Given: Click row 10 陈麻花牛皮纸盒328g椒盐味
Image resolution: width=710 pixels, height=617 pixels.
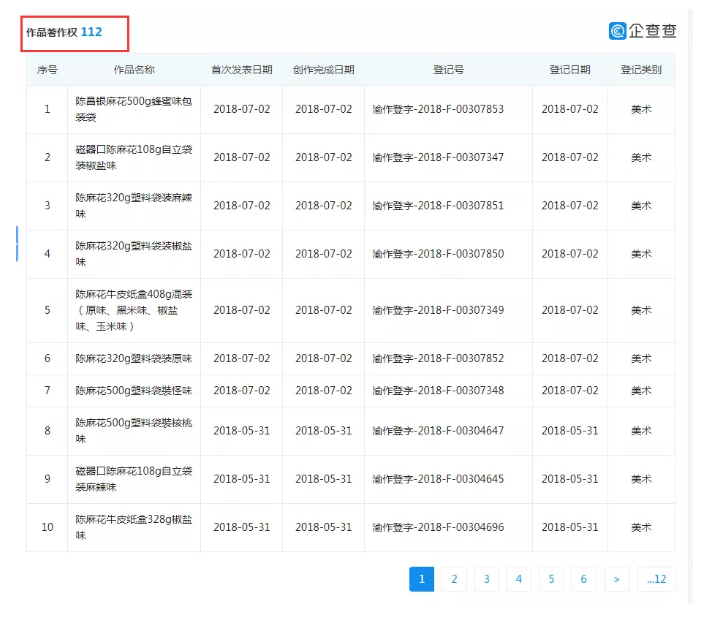Looking at the screenshot, I should click(x=134, y=527).
